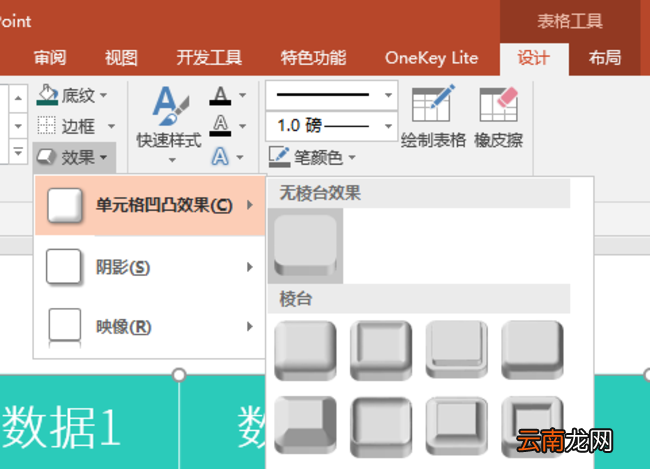The image size is (650, 469).
Task: Apply second bevel preset in 棱台 second row
Action: click(x=381, y=427)
